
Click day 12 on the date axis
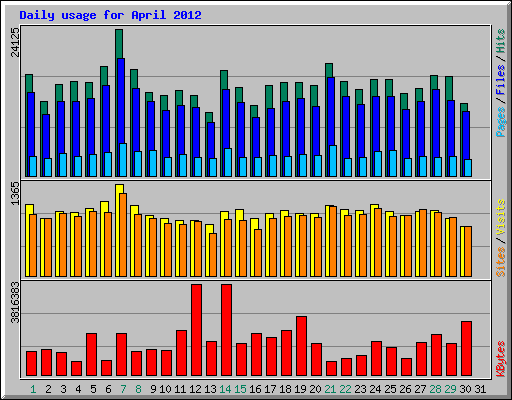click(x=195, y=389)
